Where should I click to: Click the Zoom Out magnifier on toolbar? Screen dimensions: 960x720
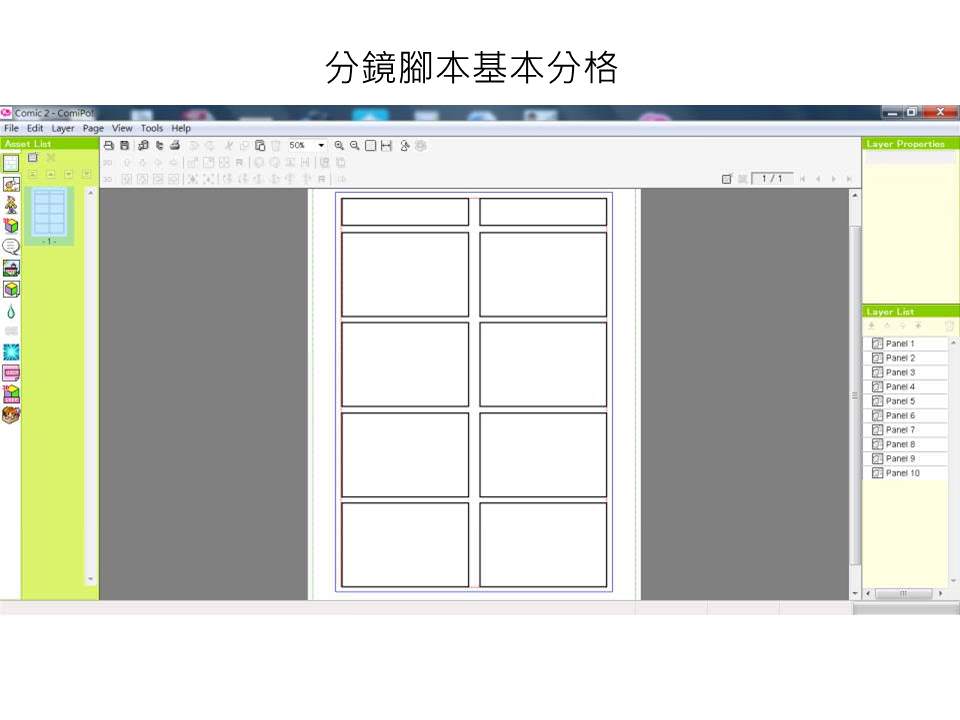(x=355, y=145)
